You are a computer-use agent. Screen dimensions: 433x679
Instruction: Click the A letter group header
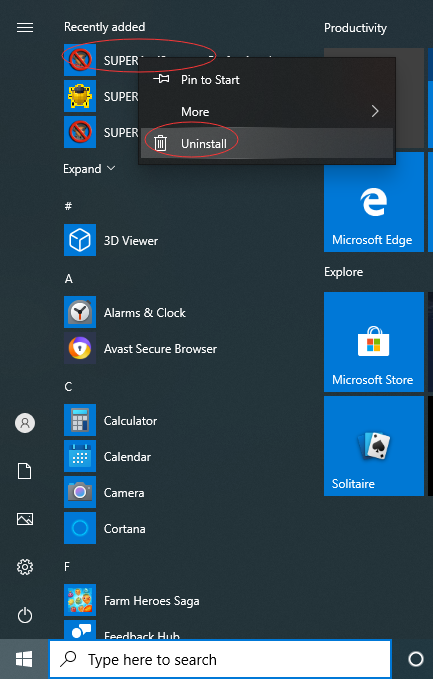pyautogui.click(x=68, y=278)
